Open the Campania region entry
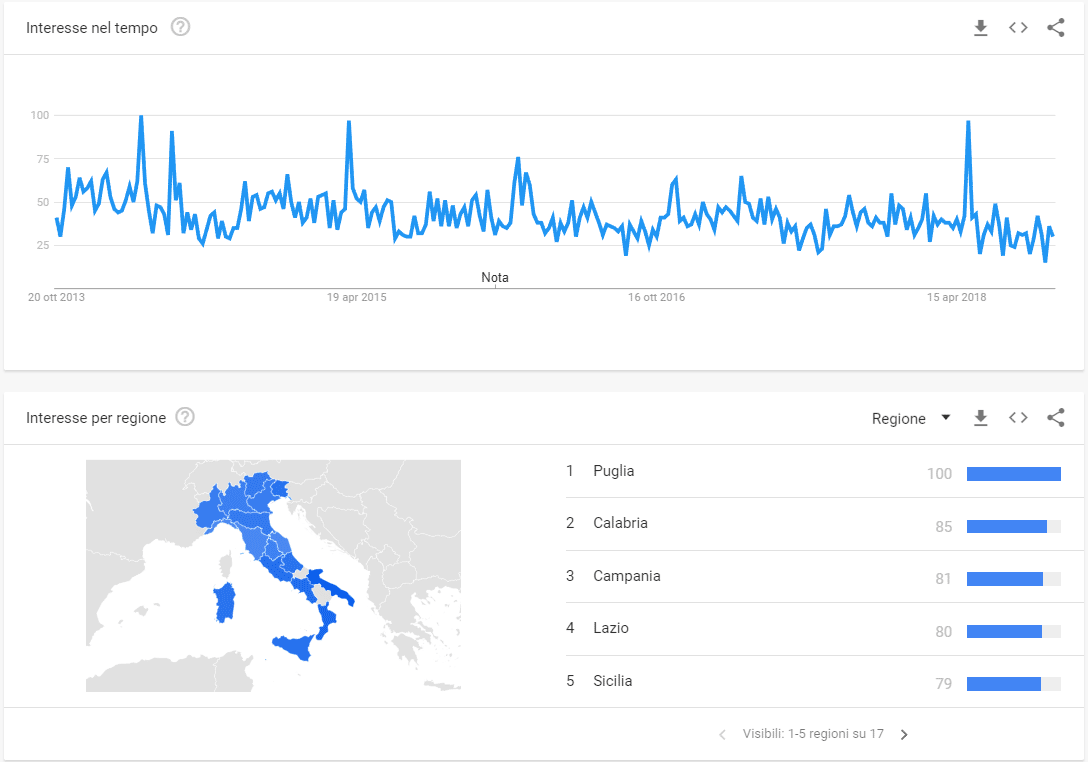This screenshot has height=762, width=1088. (626, 576)
